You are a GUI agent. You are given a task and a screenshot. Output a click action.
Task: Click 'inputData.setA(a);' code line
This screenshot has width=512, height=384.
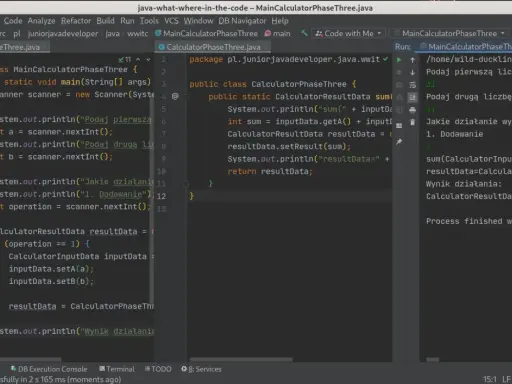click(x=51, y=269)
